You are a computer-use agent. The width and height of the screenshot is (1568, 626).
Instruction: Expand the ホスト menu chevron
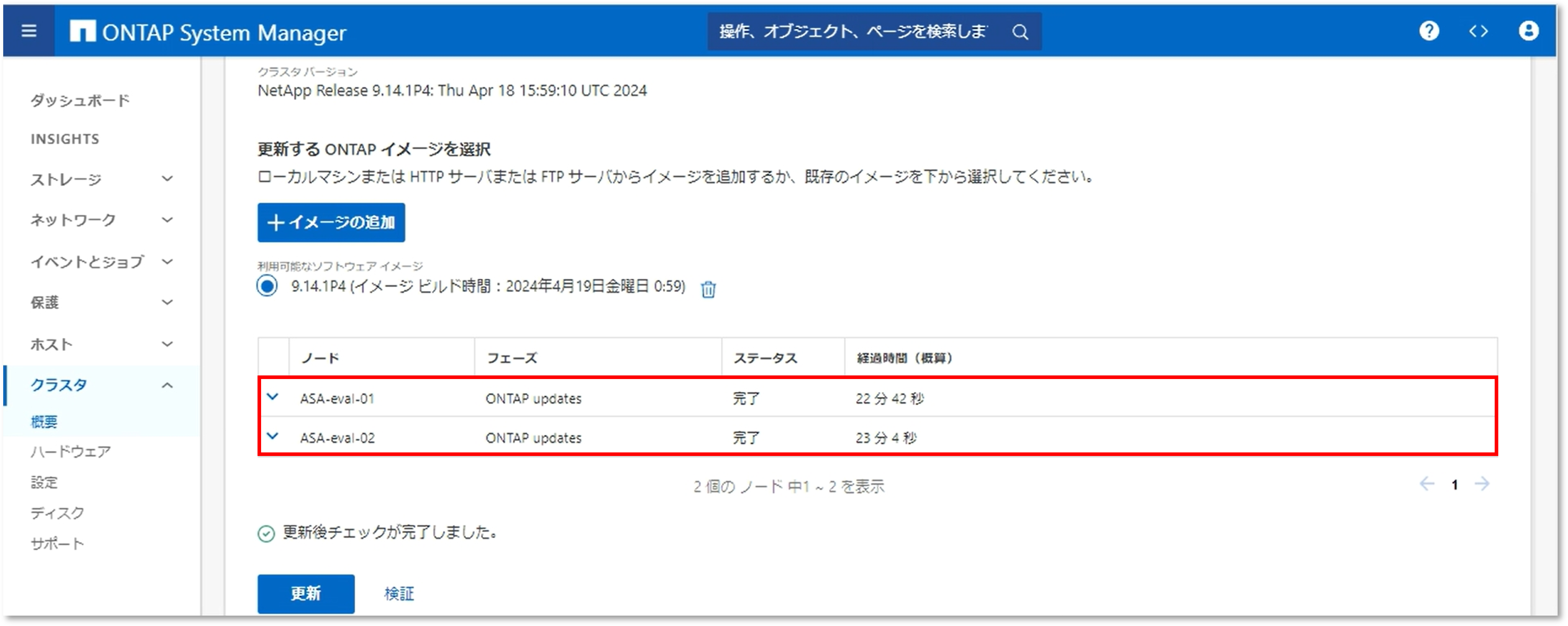click(167, 345)
